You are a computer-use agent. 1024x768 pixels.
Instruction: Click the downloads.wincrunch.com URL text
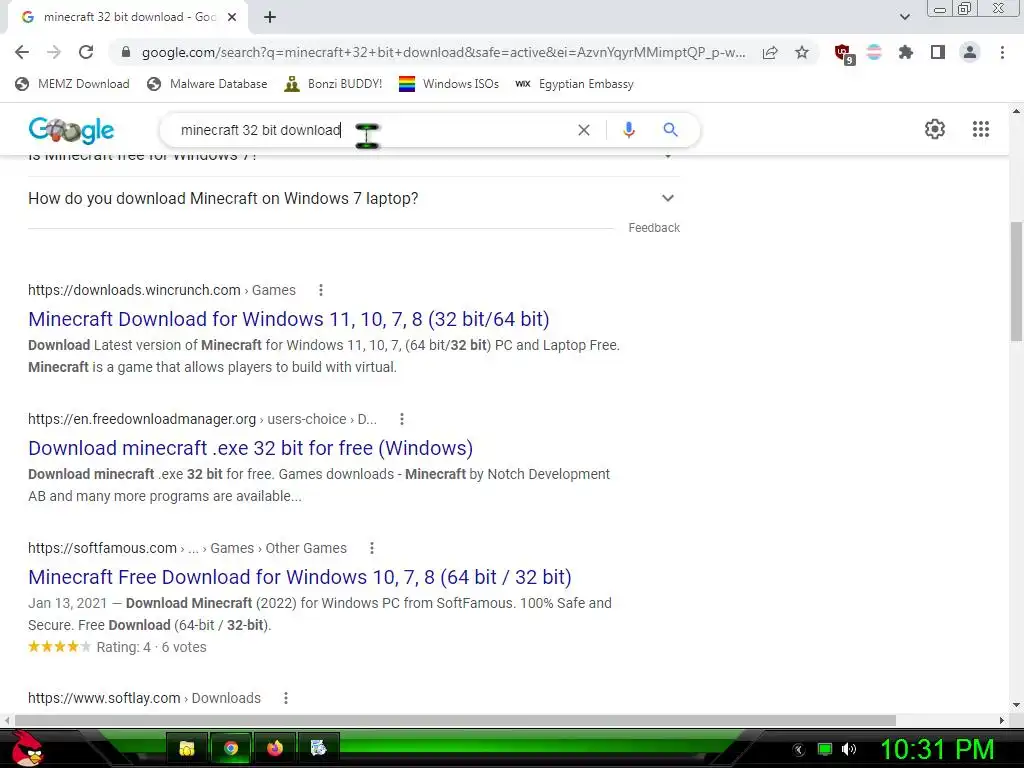162,290
